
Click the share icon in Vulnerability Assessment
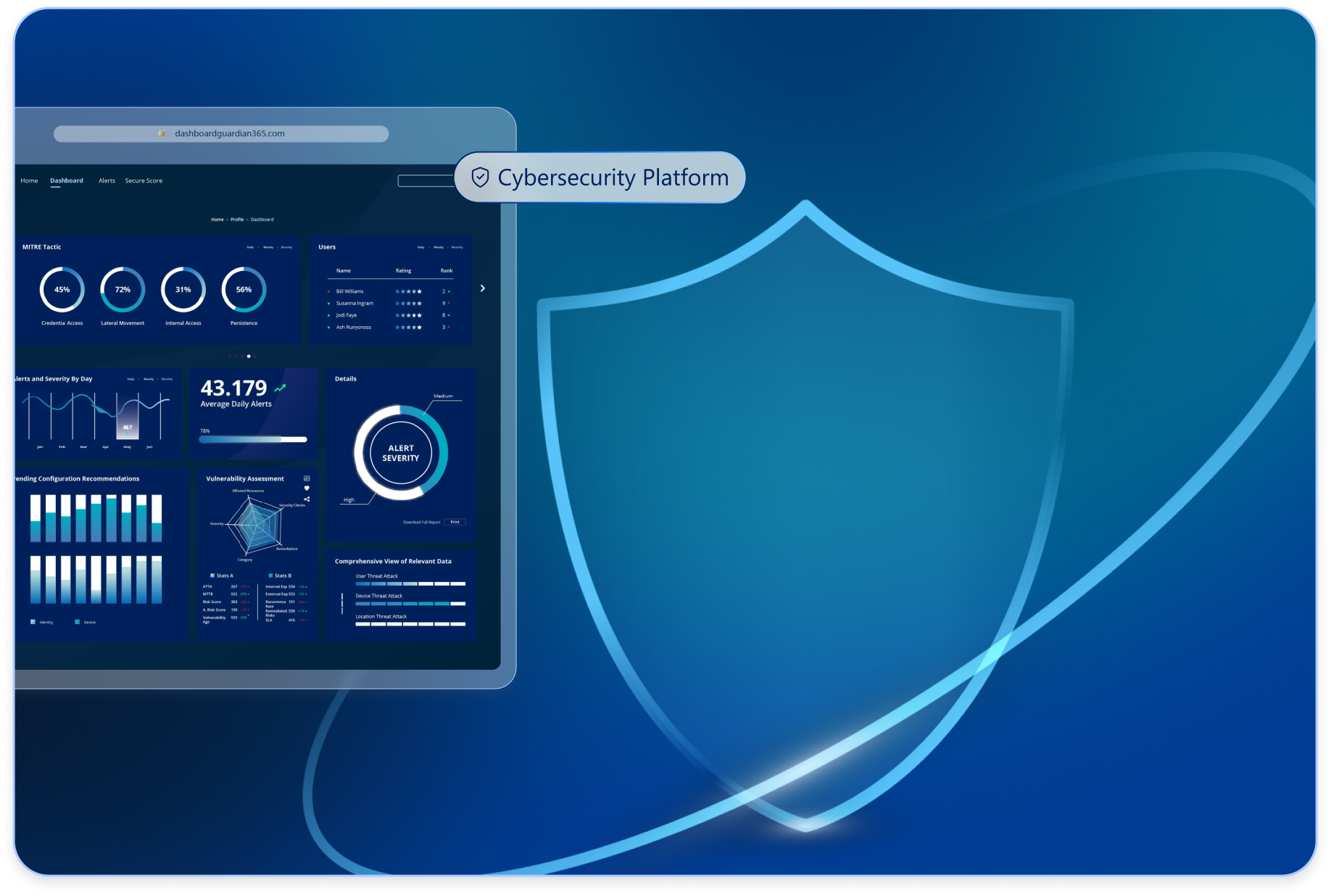(x=307, y=499)
